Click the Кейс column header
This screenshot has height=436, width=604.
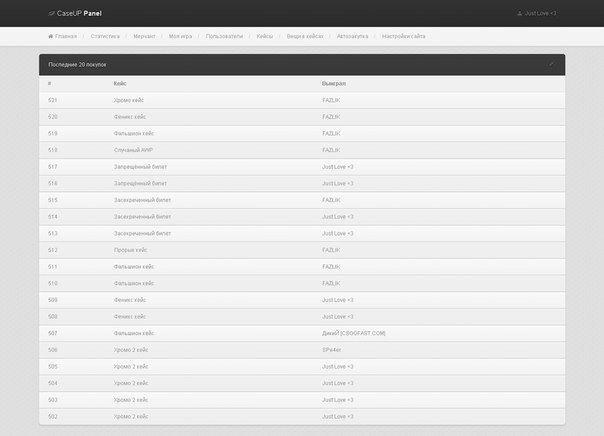(x=119, y=83)
